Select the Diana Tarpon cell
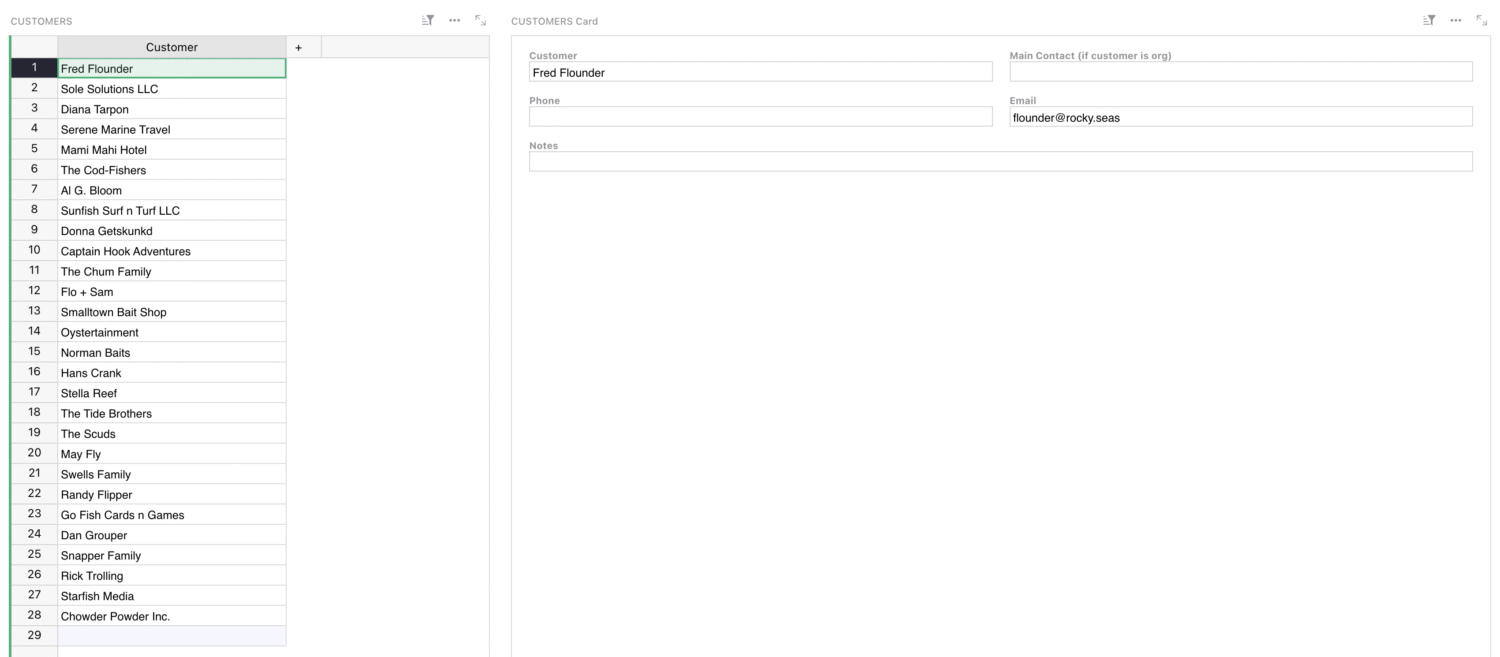The width and height of the screenshot is (1500, 657). [172, 109]
